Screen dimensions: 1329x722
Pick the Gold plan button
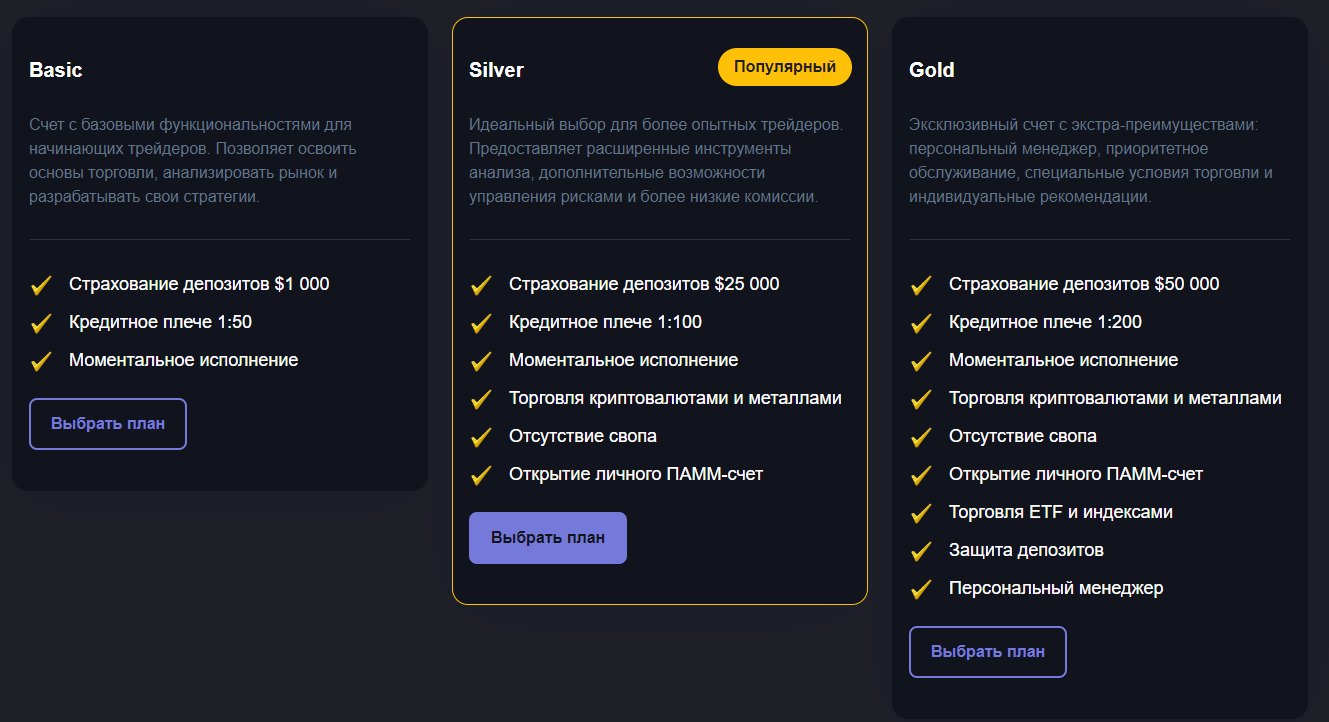tap(988, 652)
